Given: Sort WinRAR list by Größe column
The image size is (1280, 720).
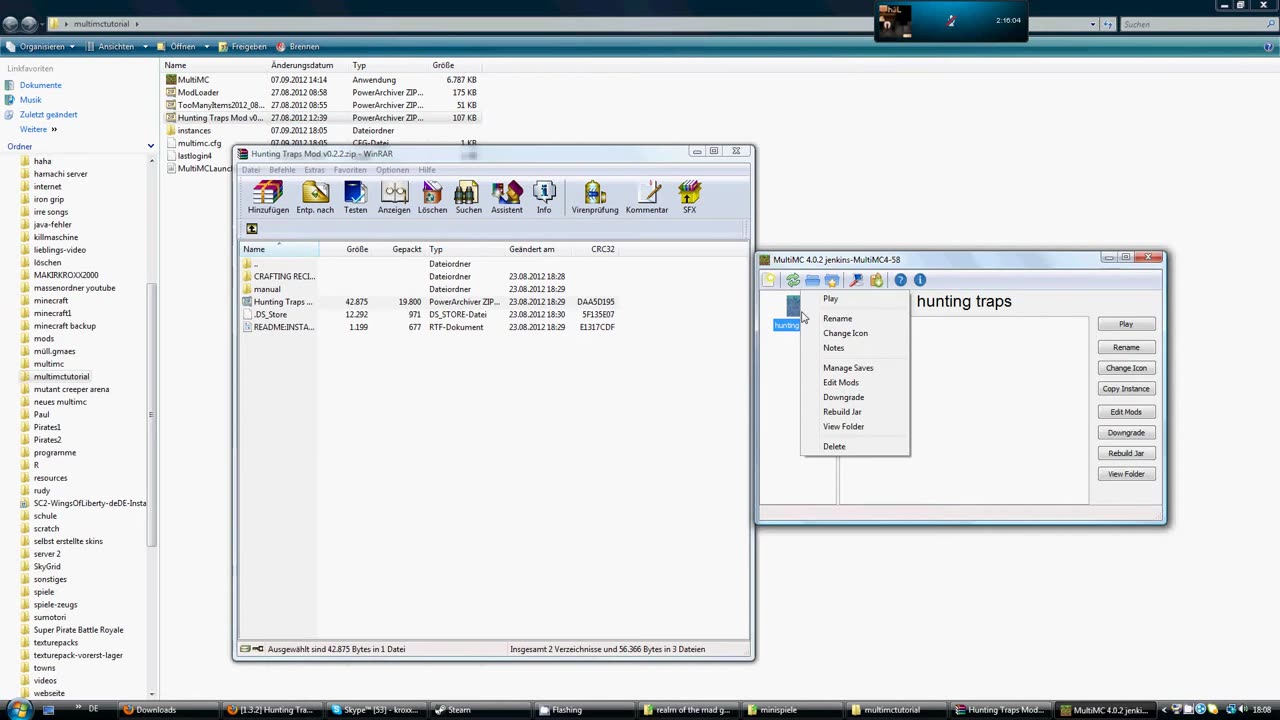Looking at the screenshot, I should pos(357,249).
